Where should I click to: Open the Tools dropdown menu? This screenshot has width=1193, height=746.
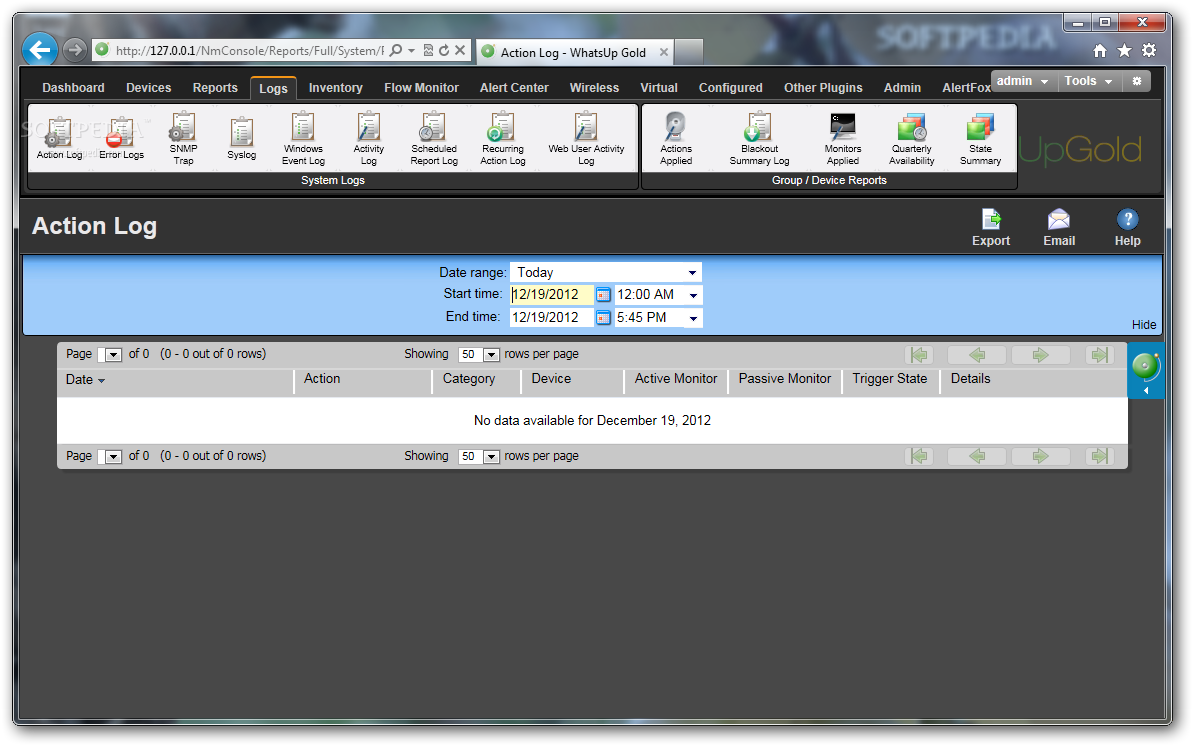tap(1088, 81)
